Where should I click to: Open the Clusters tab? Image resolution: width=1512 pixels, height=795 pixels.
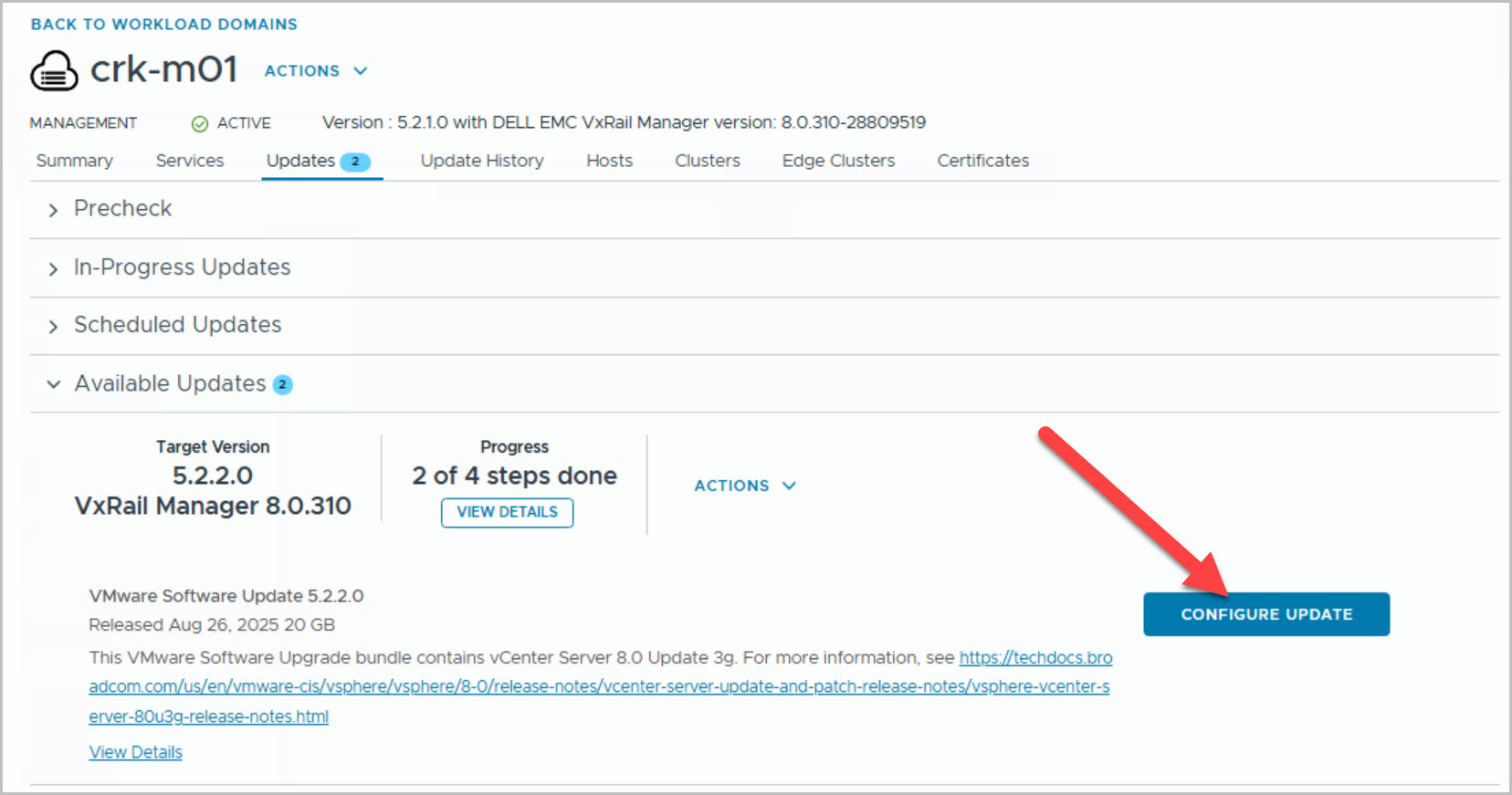(708, 161)
